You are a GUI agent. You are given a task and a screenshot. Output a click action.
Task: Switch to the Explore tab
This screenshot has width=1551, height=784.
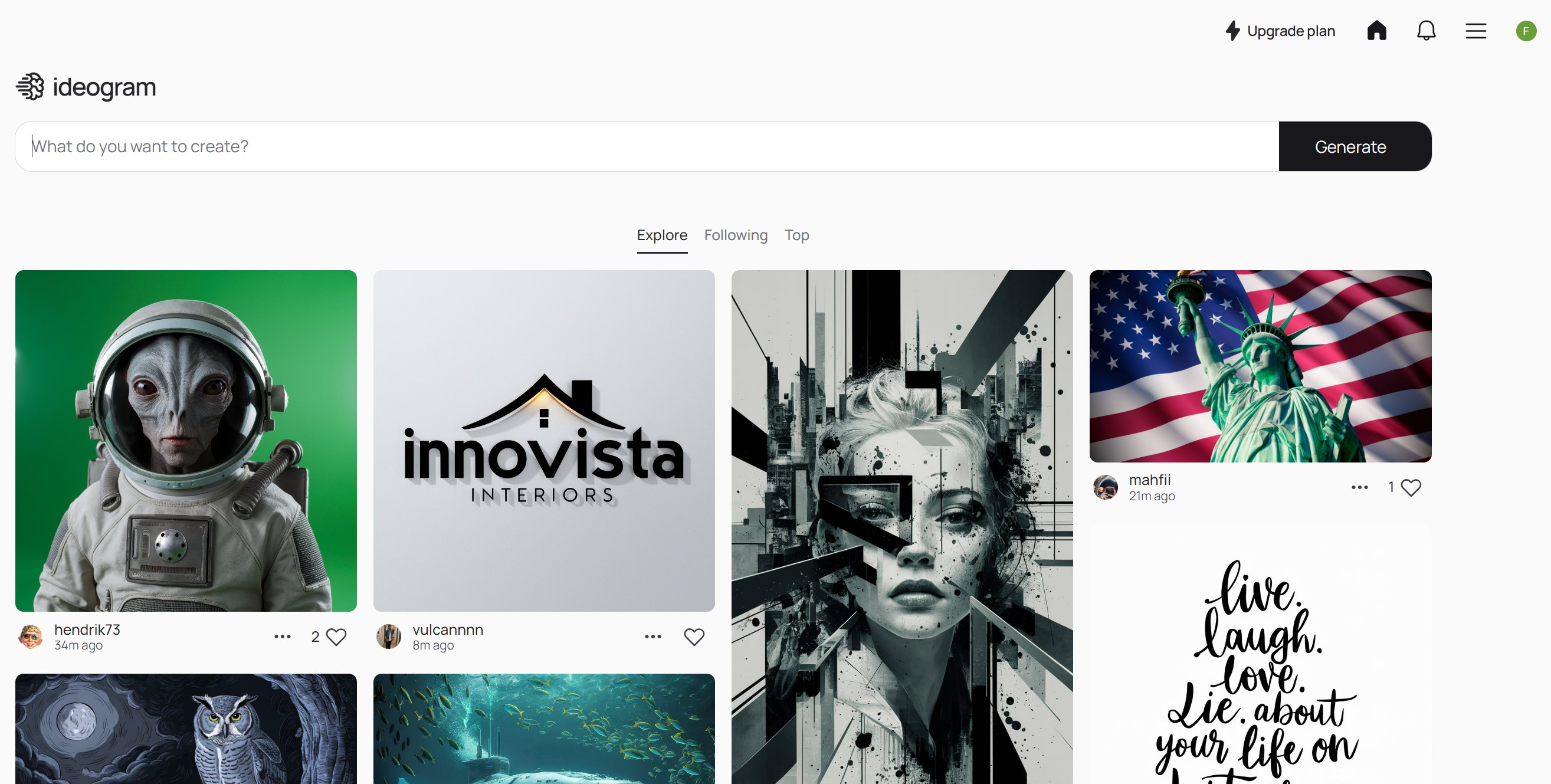click(662, 235)
